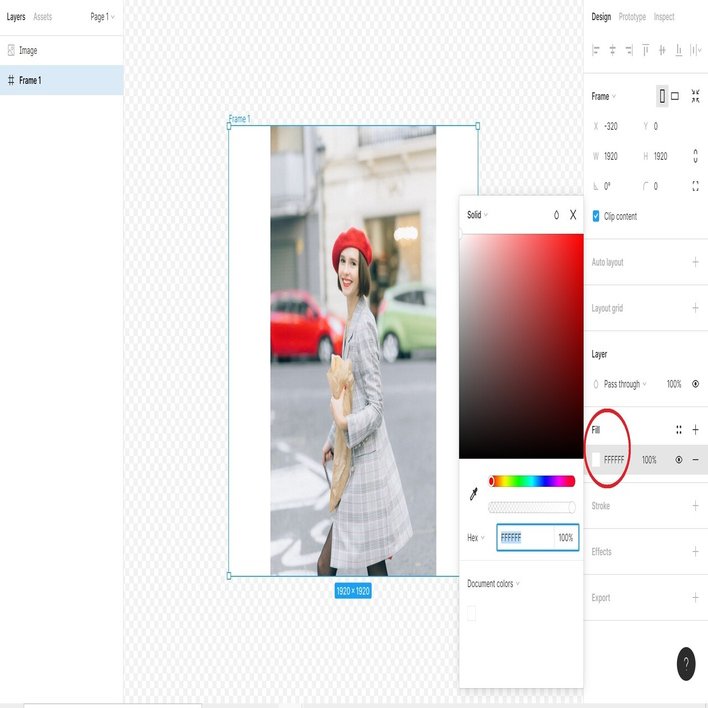Toggle FFFFFF fill visibility eye
This screenshot has width=708, height=708.
coord(679,460)
